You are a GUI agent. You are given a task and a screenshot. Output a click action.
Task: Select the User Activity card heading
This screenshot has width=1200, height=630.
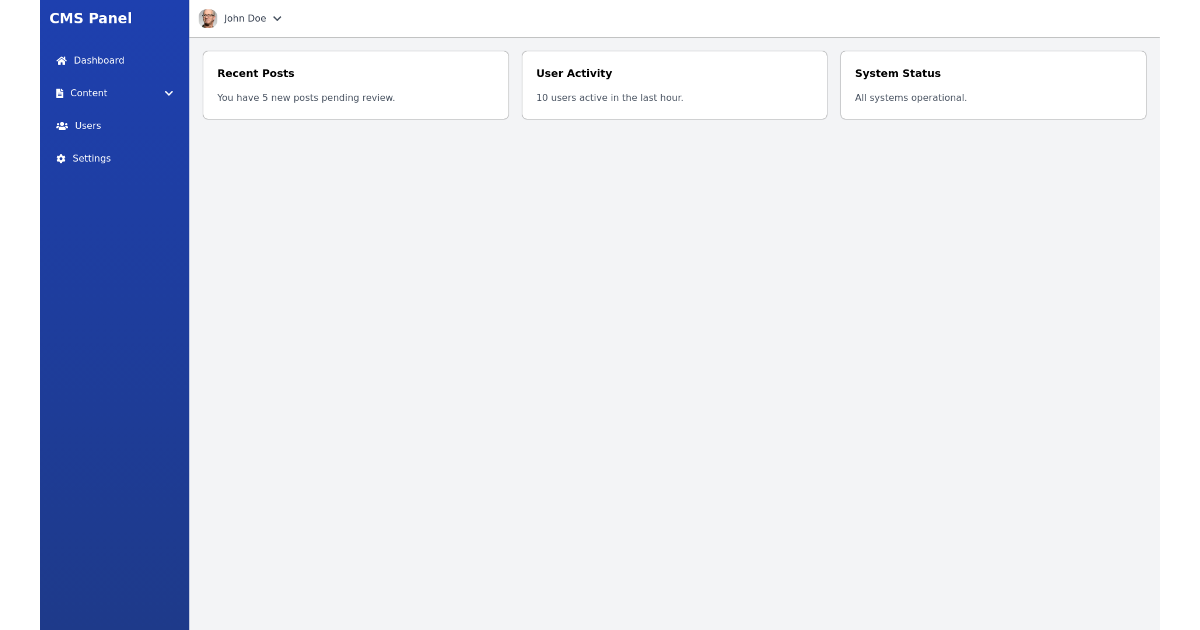click(x=574, y=73)
